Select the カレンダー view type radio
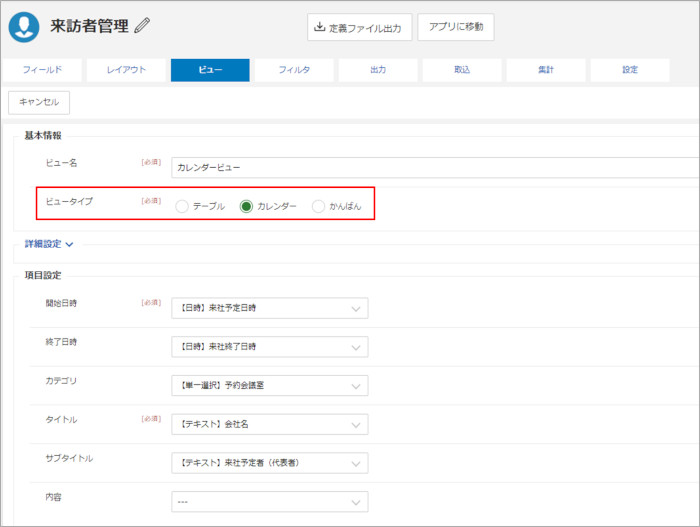 click(x=246, y=206)
